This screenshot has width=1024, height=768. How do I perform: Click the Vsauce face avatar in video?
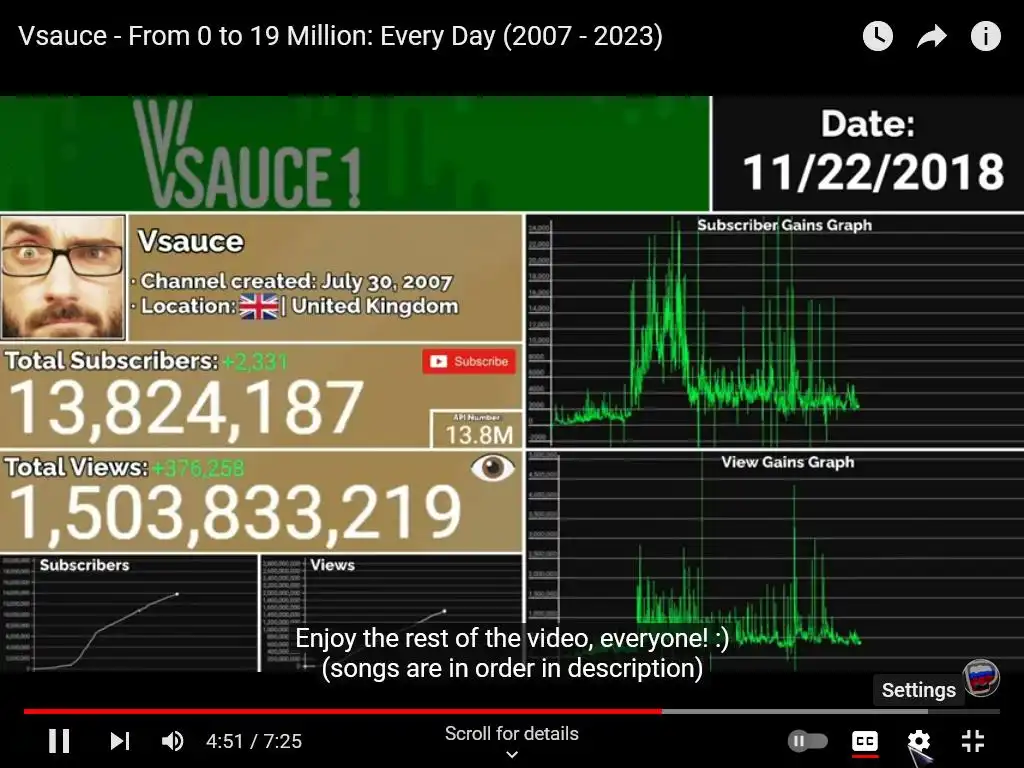63,278
